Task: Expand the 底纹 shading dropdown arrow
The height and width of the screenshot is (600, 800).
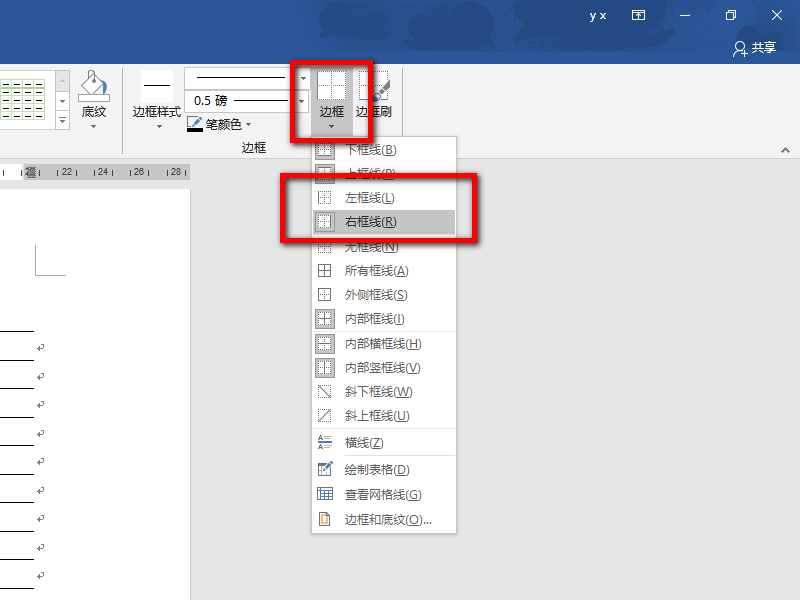Action: (x=93, y=126)
